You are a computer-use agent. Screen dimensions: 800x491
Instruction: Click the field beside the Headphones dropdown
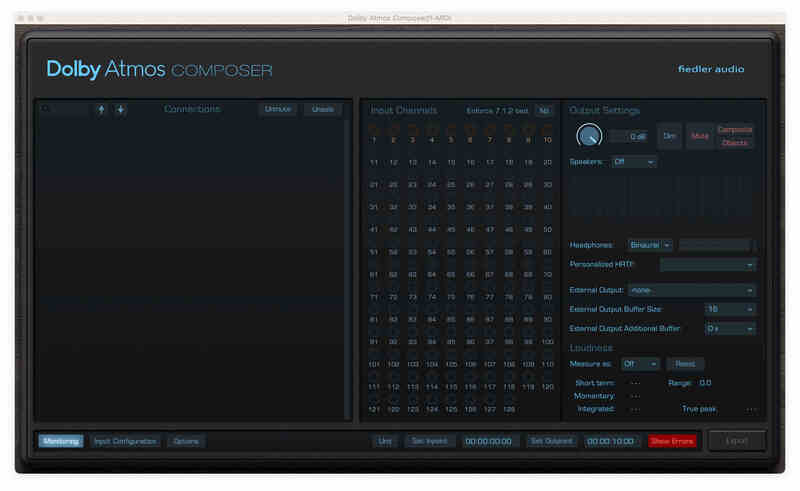pos(715,246)
